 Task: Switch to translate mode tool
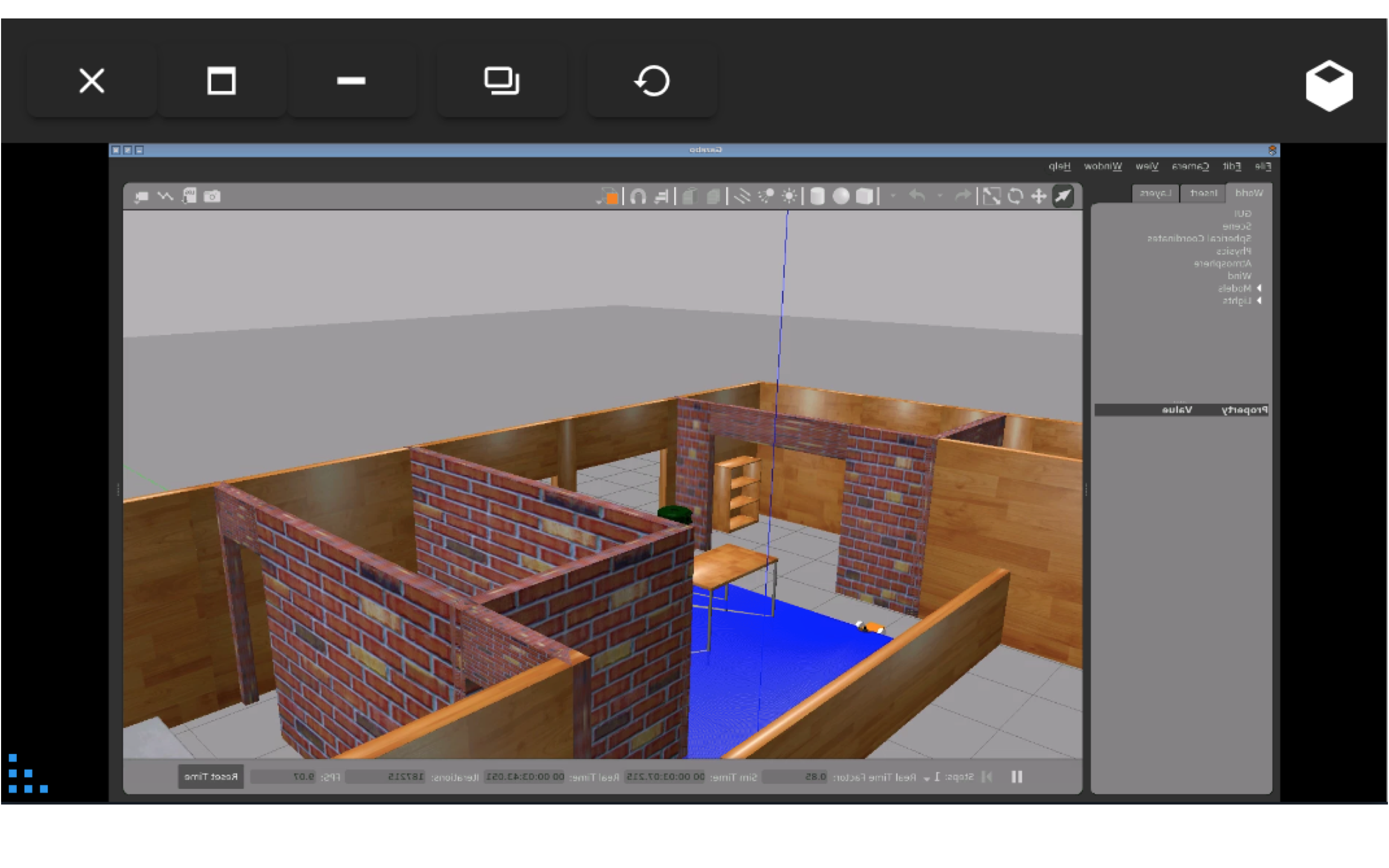coord(1038,196)
